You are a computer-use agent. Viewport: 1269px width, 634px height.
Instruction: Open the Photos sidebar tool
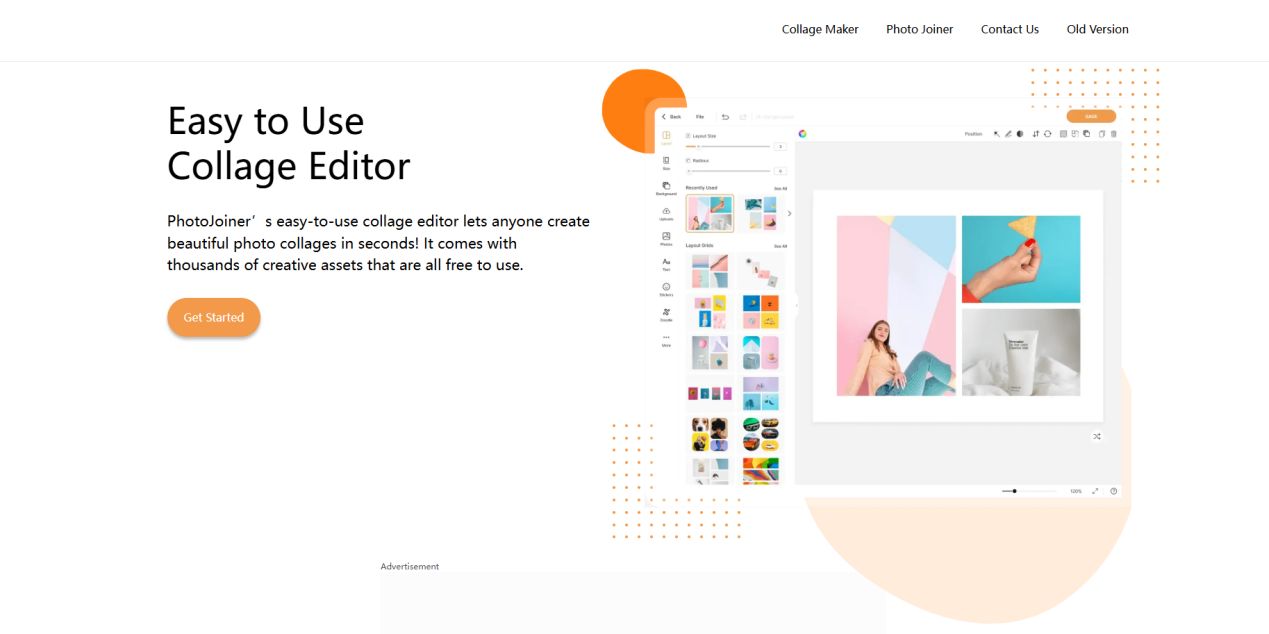666,239
